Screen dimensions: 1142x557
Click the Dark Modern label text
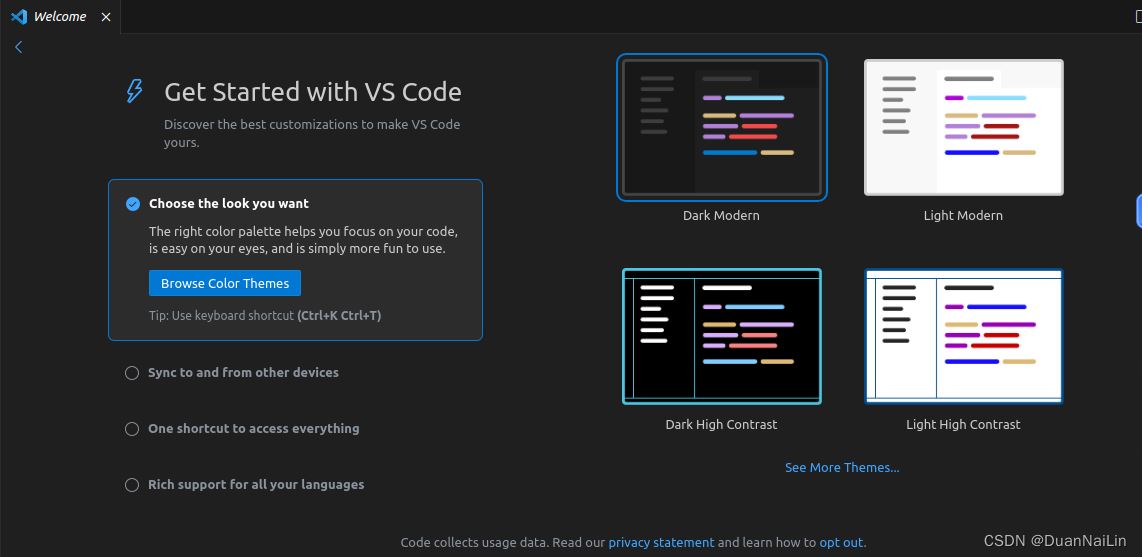721,216
